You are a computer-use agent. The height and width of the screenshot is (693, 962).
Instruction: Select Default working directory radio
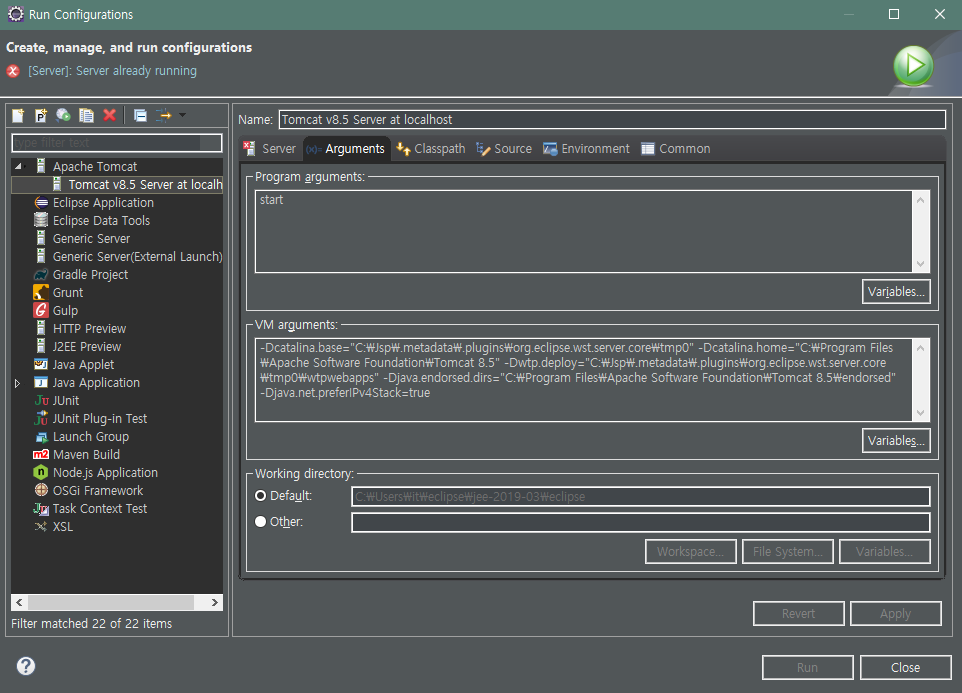(261, 496)
